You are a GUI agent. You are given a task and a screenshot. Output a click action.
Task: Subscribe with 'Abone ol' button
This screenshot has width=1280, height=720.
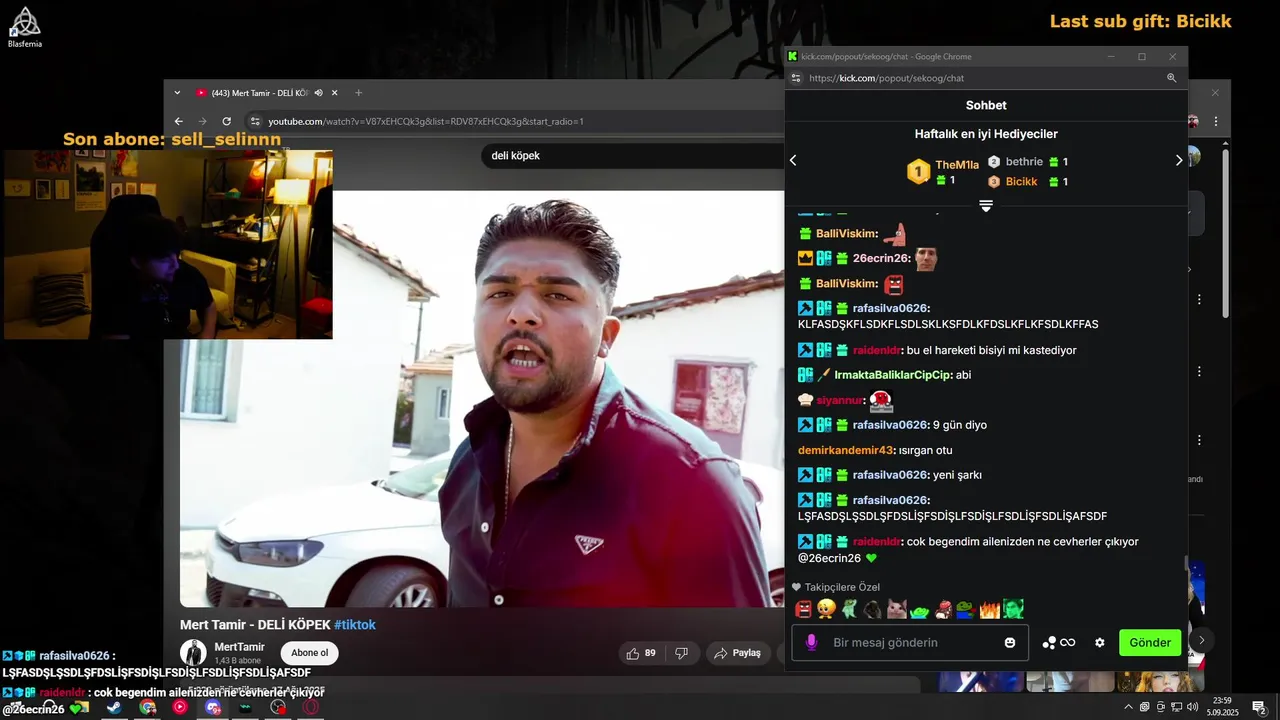tap(310, 653)
